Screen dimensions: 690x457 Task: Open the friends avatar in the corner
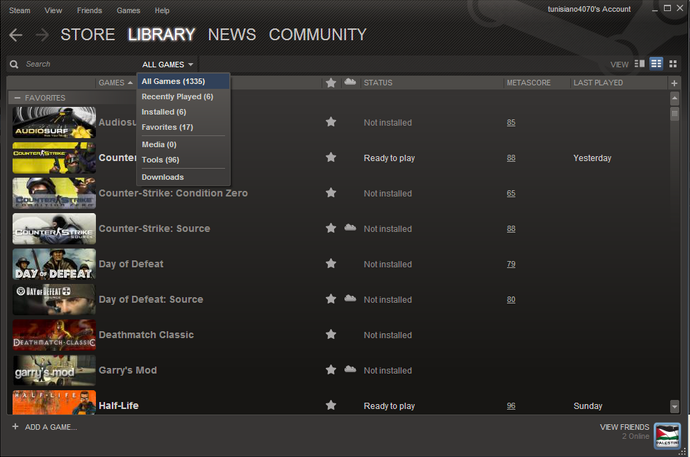667,435
